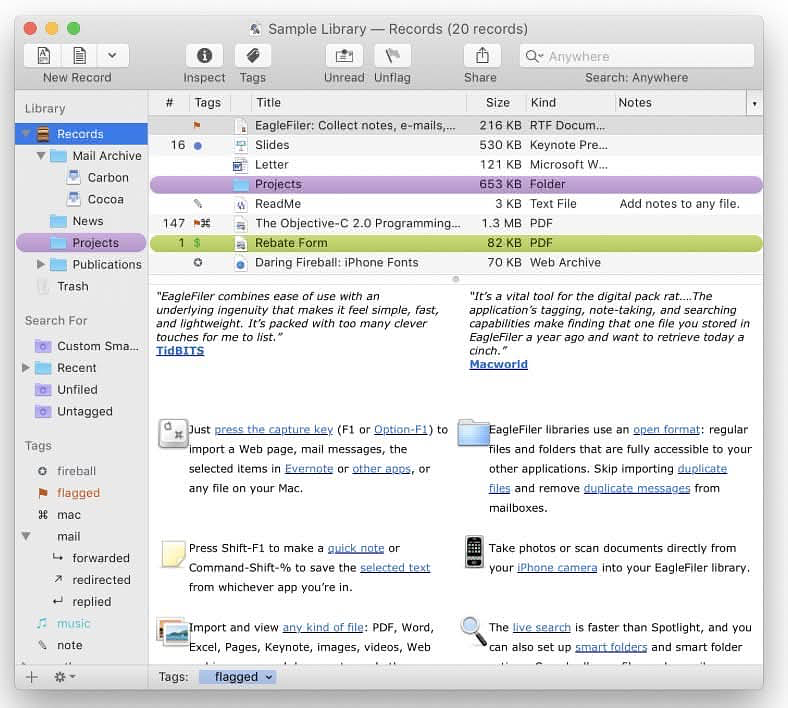Viewport: 788px width, 708px height.
Task: Click the Share toolbar icon
Action: (x=481, y=56)
